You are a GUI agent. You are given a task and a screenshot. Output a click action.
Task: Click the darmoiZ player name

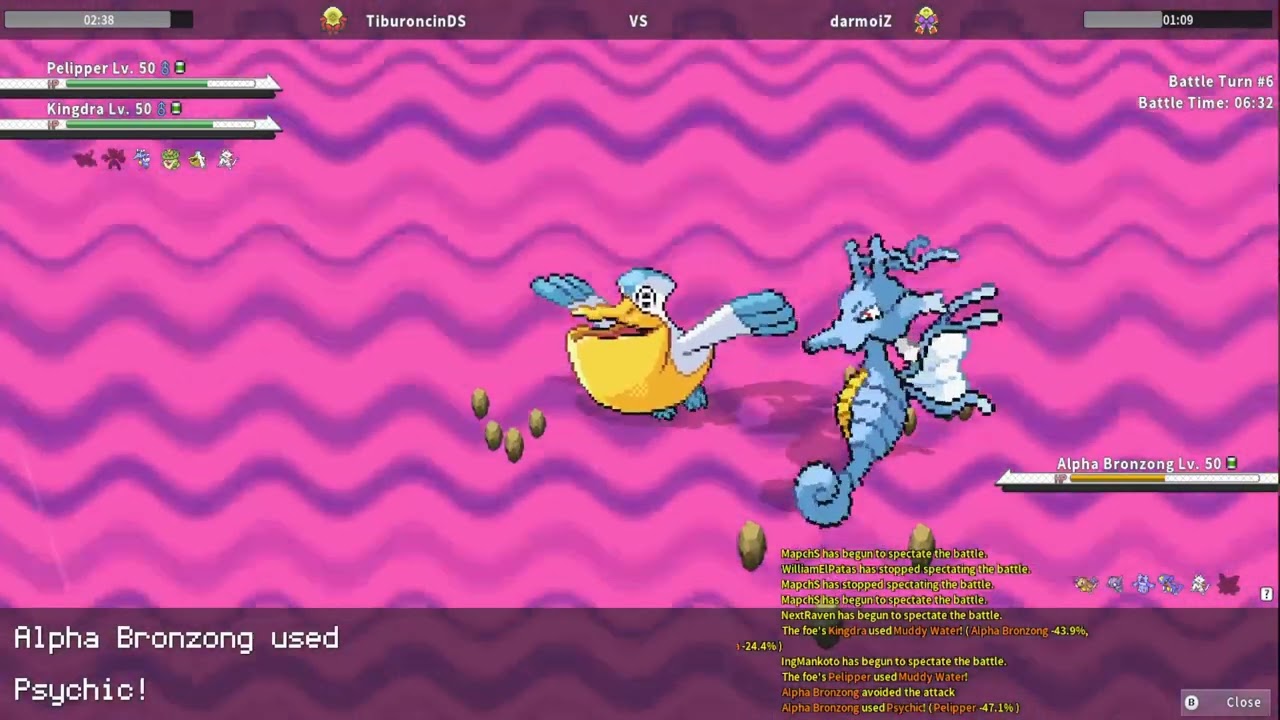861,20
